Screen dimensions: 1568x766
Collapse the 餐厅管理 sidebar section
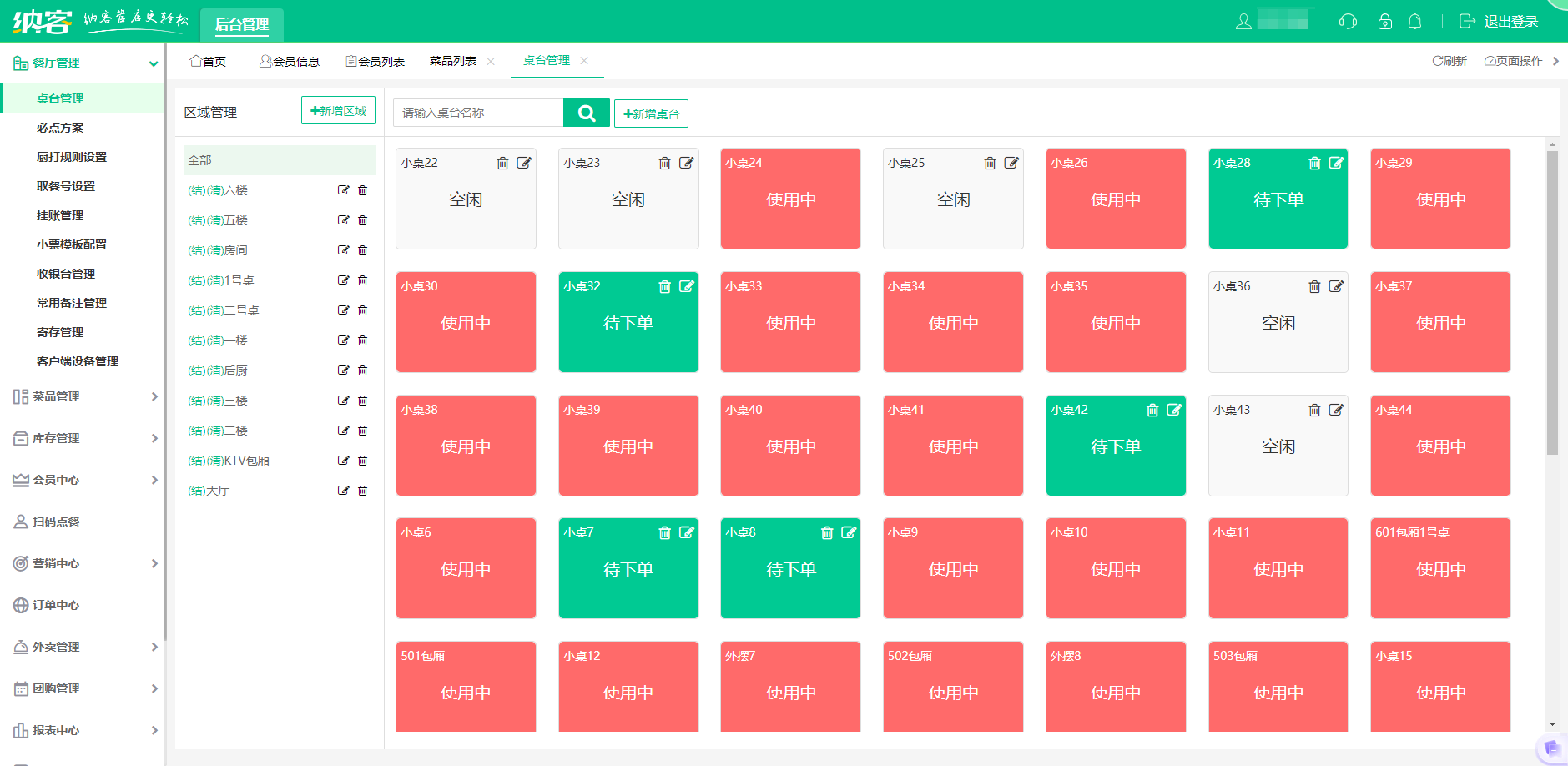(153, 63)
